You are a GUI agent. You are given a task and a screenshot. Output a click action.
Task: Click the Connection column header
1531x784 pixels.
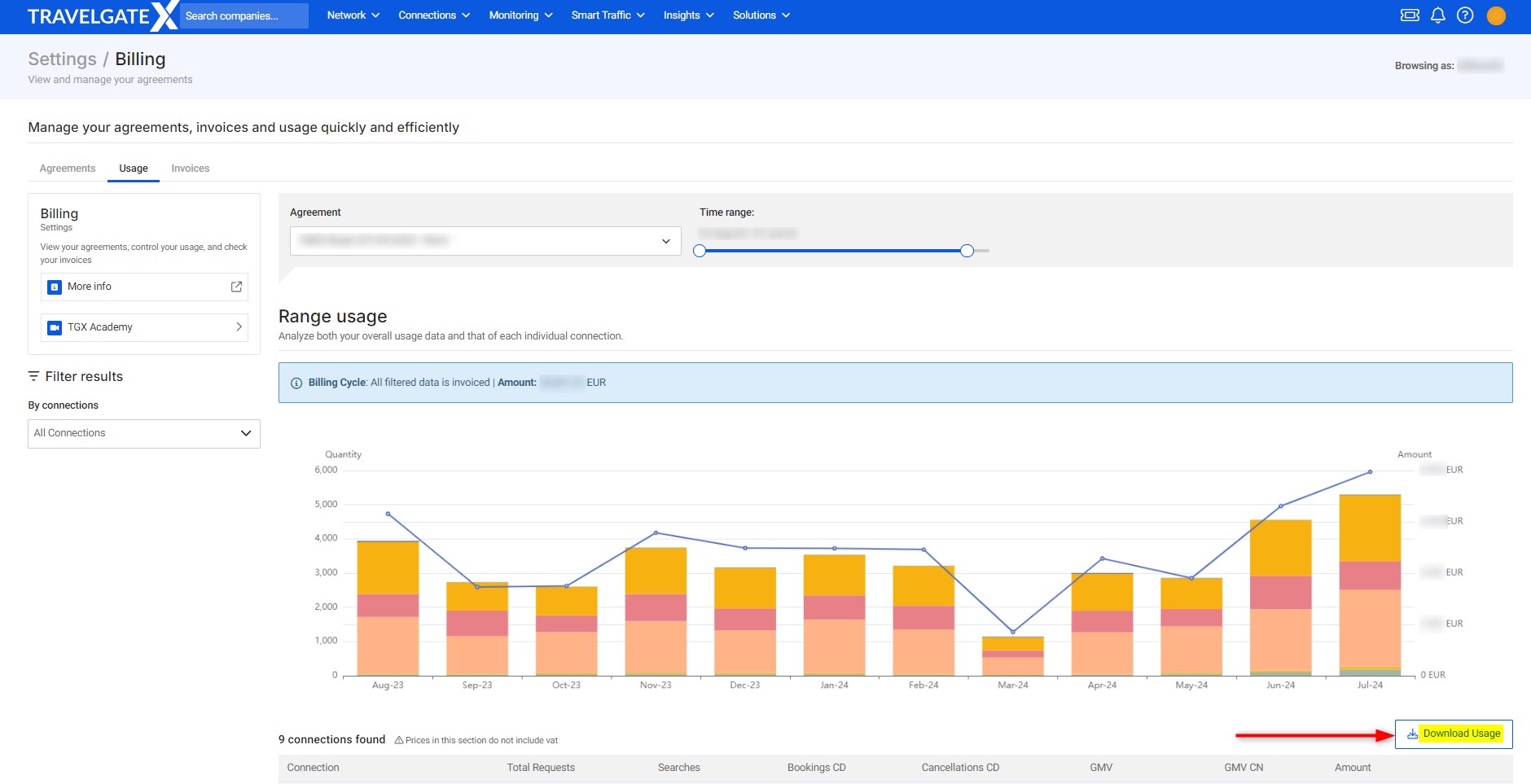[313, 768]
